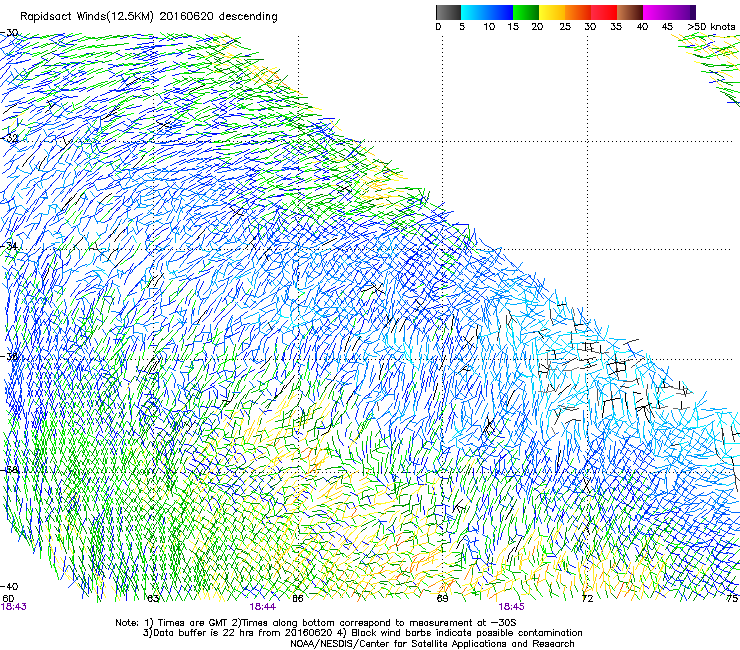Click the '25' legend label under color bar
Image resolution: width=740 pixels, height=650 pixels.
tap(565, 27)
